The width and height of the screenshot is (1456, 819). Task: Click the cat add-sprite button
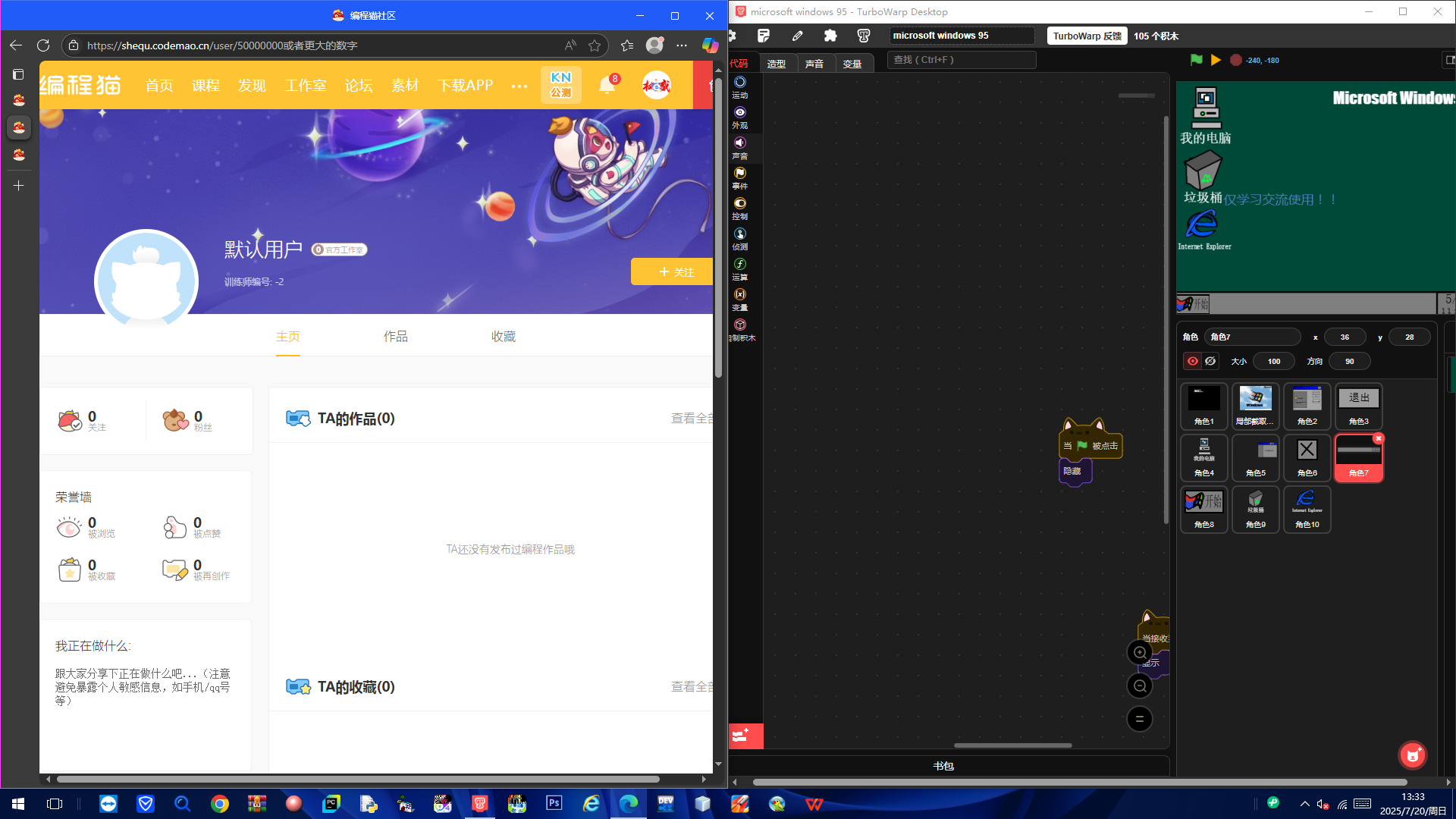click(1413, 755)
